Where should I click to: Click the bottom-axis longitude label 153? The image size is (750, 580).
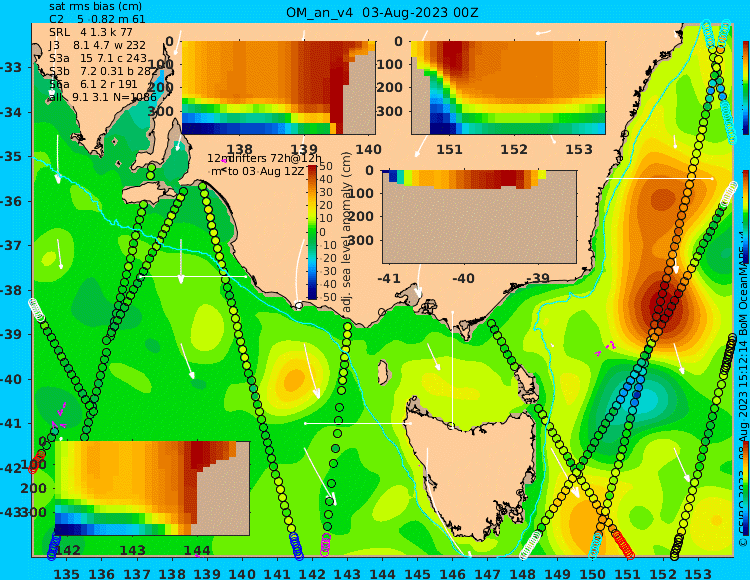pos(698,573)
